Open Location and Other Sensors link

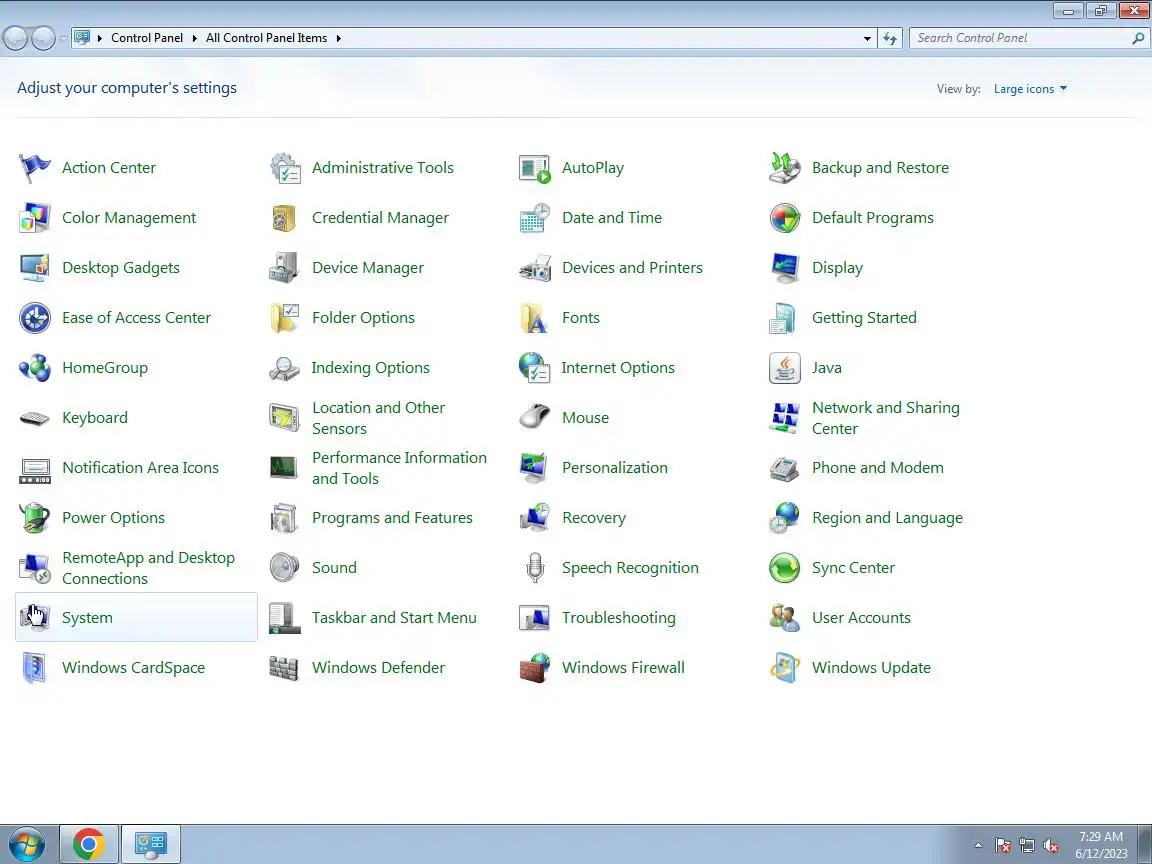click(x=378, y=418)
